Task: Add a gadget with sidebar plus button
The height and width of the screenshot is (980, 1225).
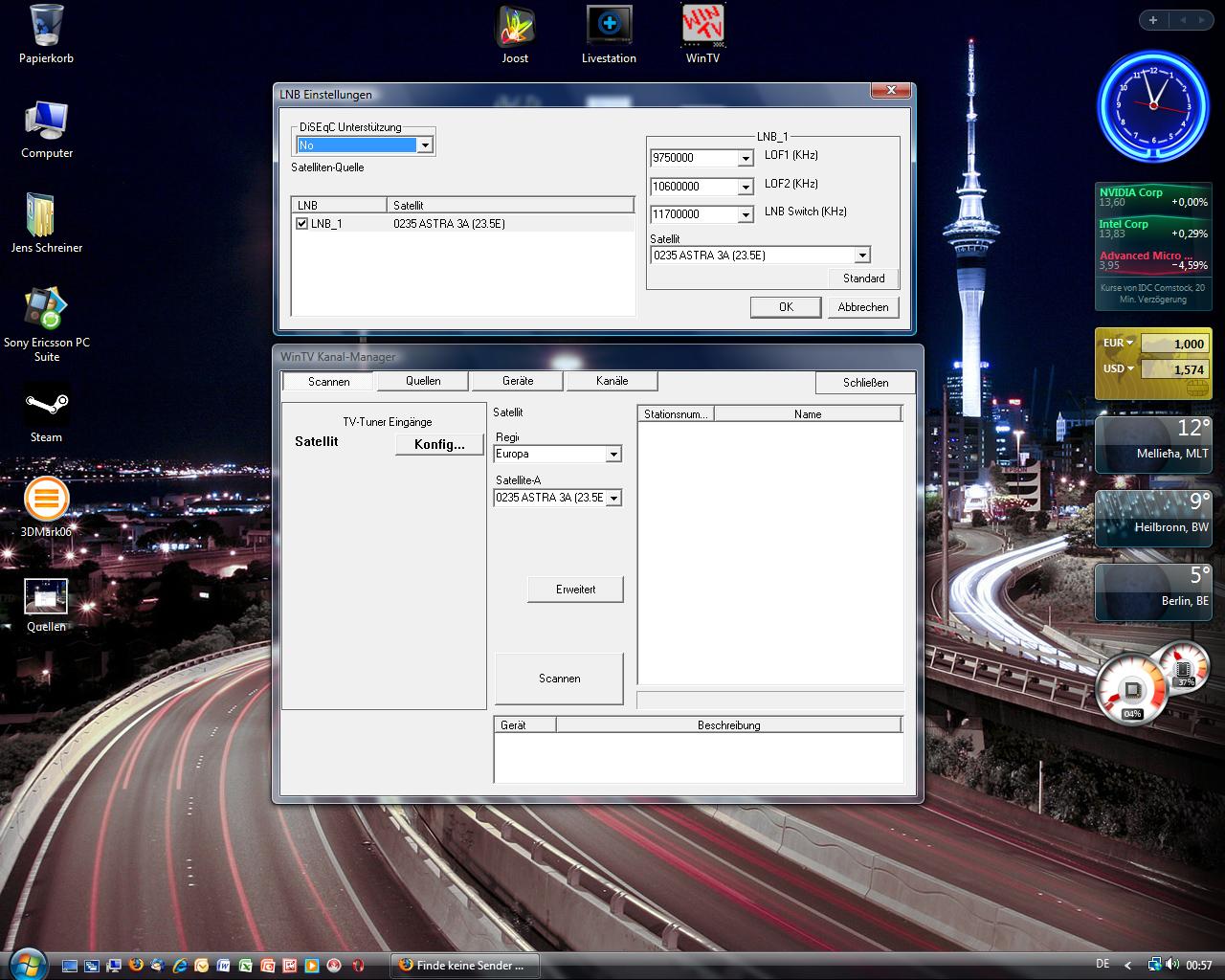Action: tap(1153, 20)
